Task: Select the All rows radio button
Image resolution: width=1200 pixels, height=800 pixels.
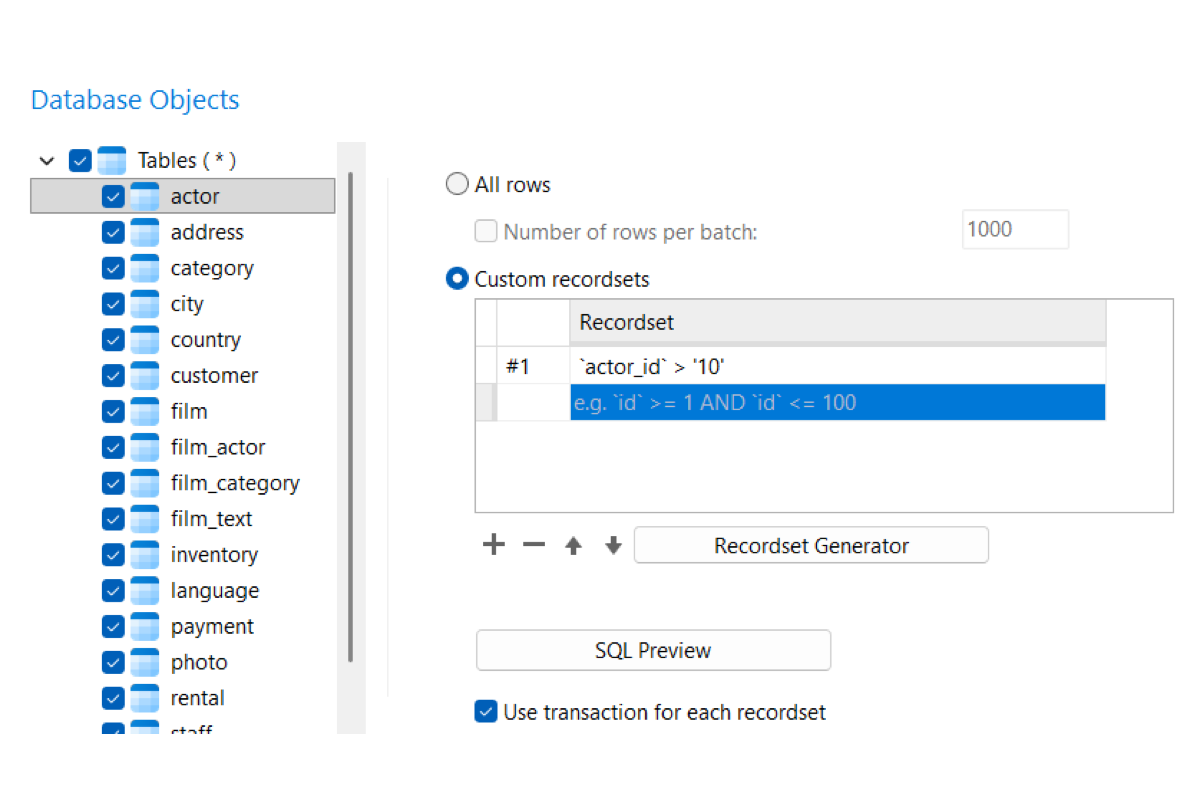Action: pyautogui.click(x=457, y=184)
